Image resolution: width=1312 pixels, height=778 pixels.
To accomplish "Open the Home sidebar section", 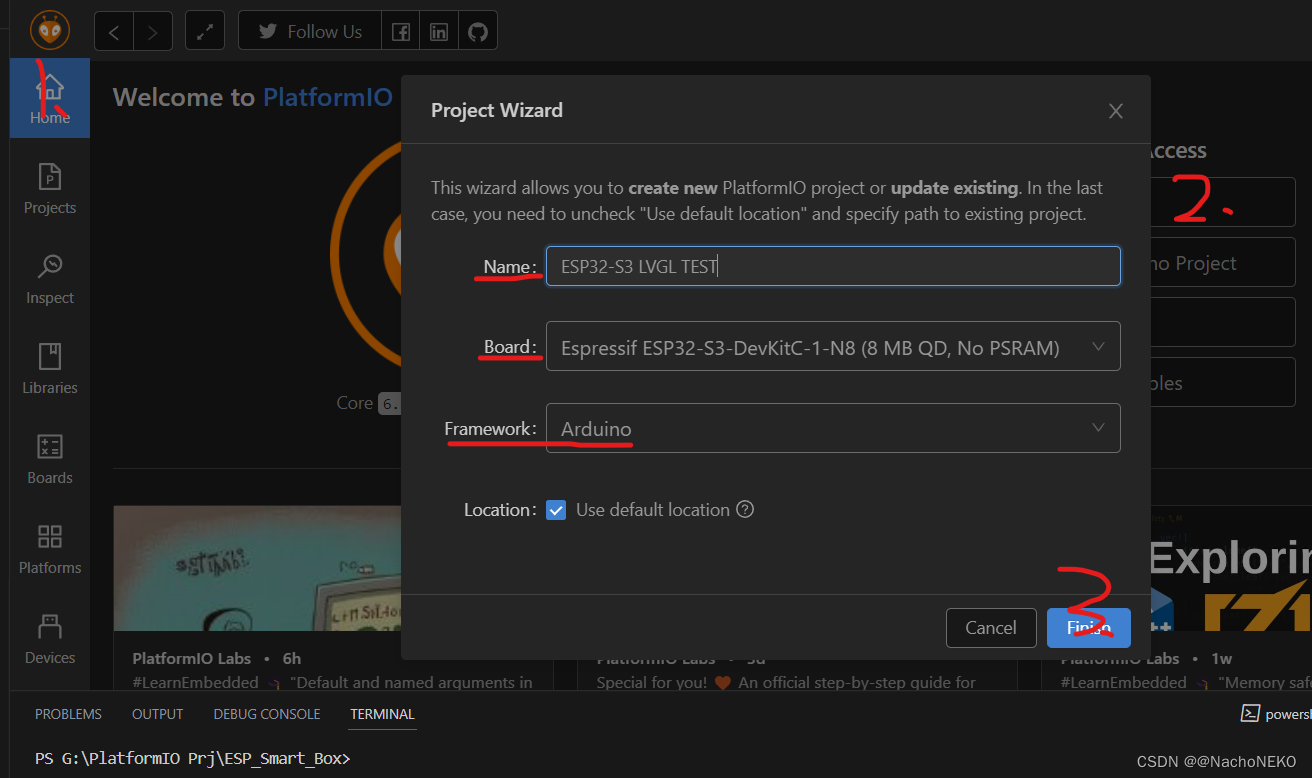I will pyautogui.click(x=50, y=98).
